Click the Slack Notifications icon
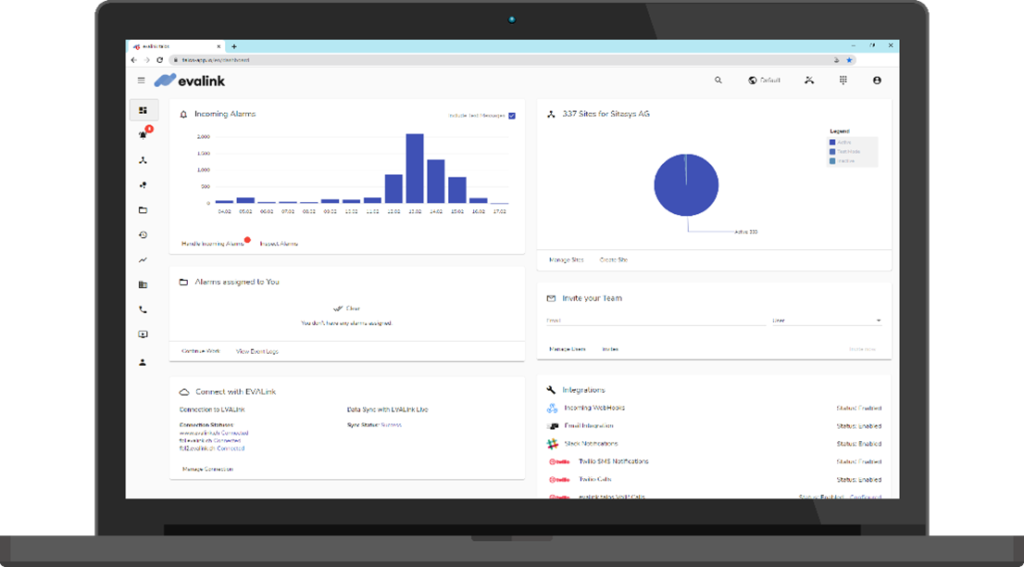 552,444
